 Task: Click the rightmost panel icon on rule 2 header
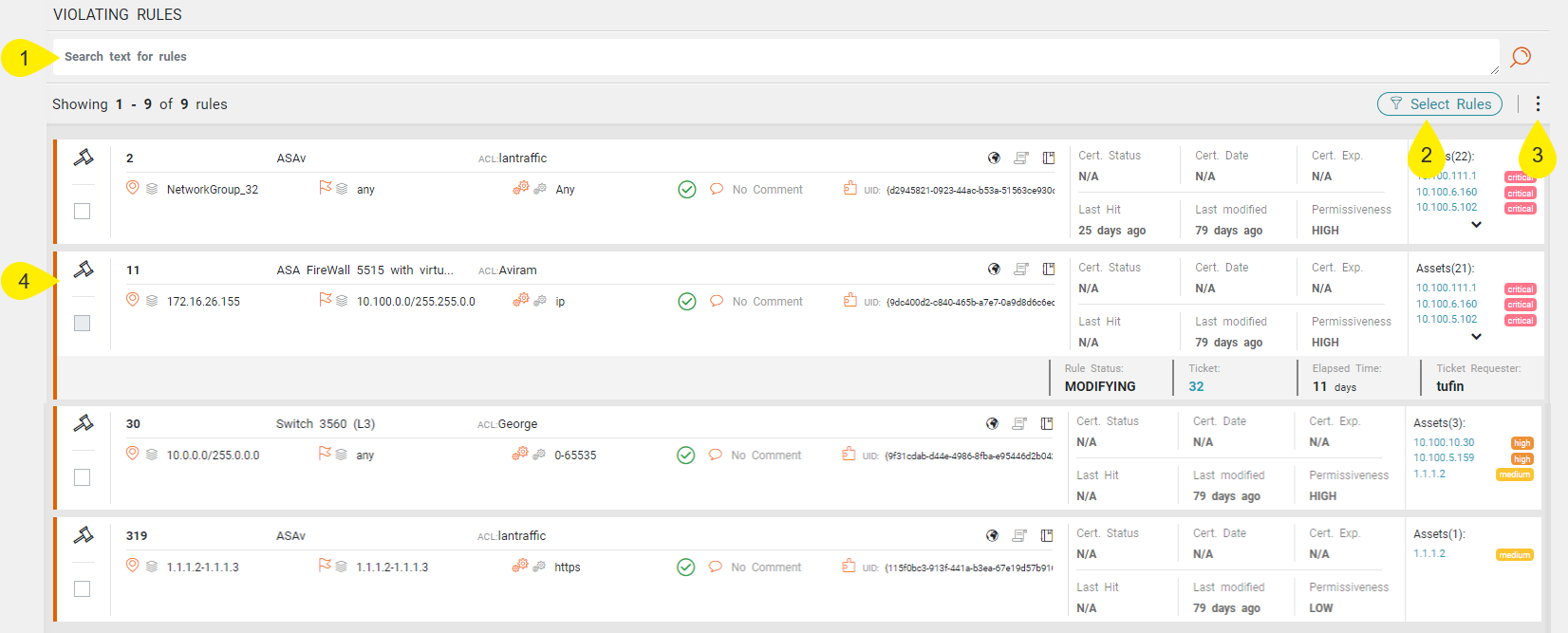(x=1049, y=158)
